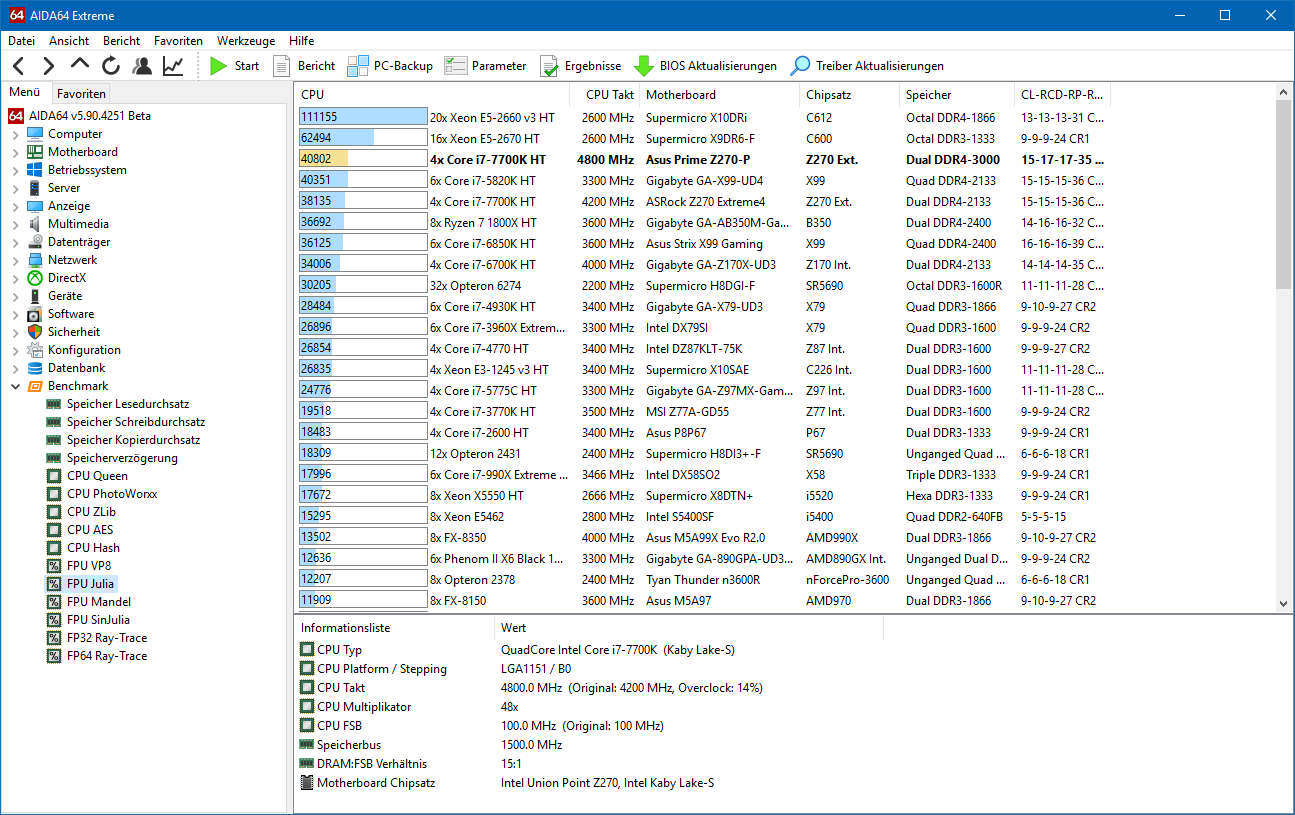Expand the Computer tree node
Screen dimensions: 1295x815
[15, 134]
